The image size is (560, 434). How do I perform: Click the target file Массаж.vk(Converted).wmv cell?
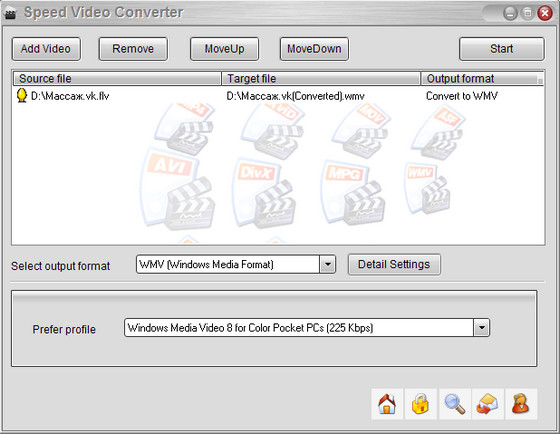pos(295,96)
